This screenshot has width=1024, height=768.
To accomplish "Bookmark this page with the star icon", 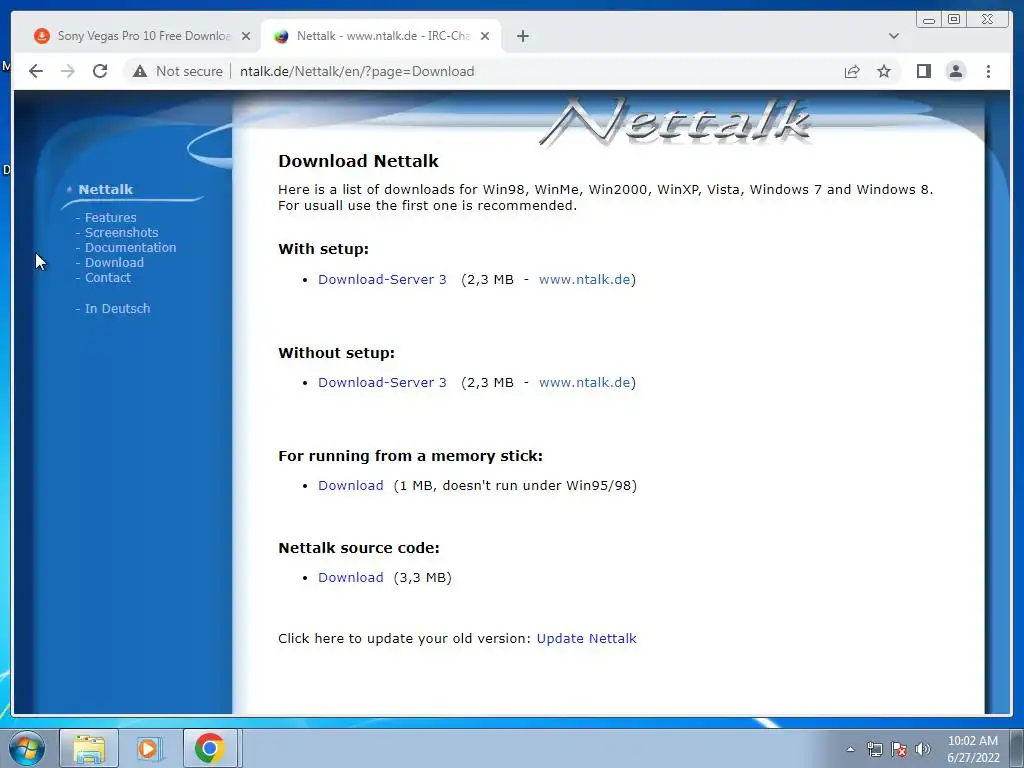I will pos(884,71).
